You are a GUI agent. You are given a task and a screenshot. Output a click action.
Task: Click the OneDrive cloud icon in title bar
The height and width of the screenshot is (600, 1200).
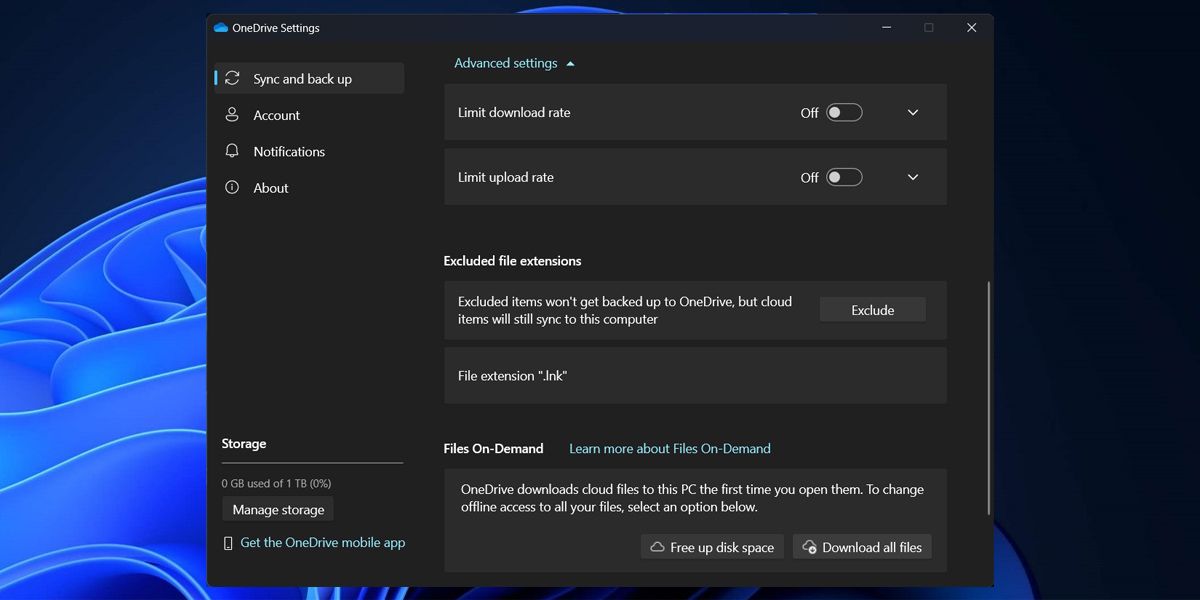point(221,28)
